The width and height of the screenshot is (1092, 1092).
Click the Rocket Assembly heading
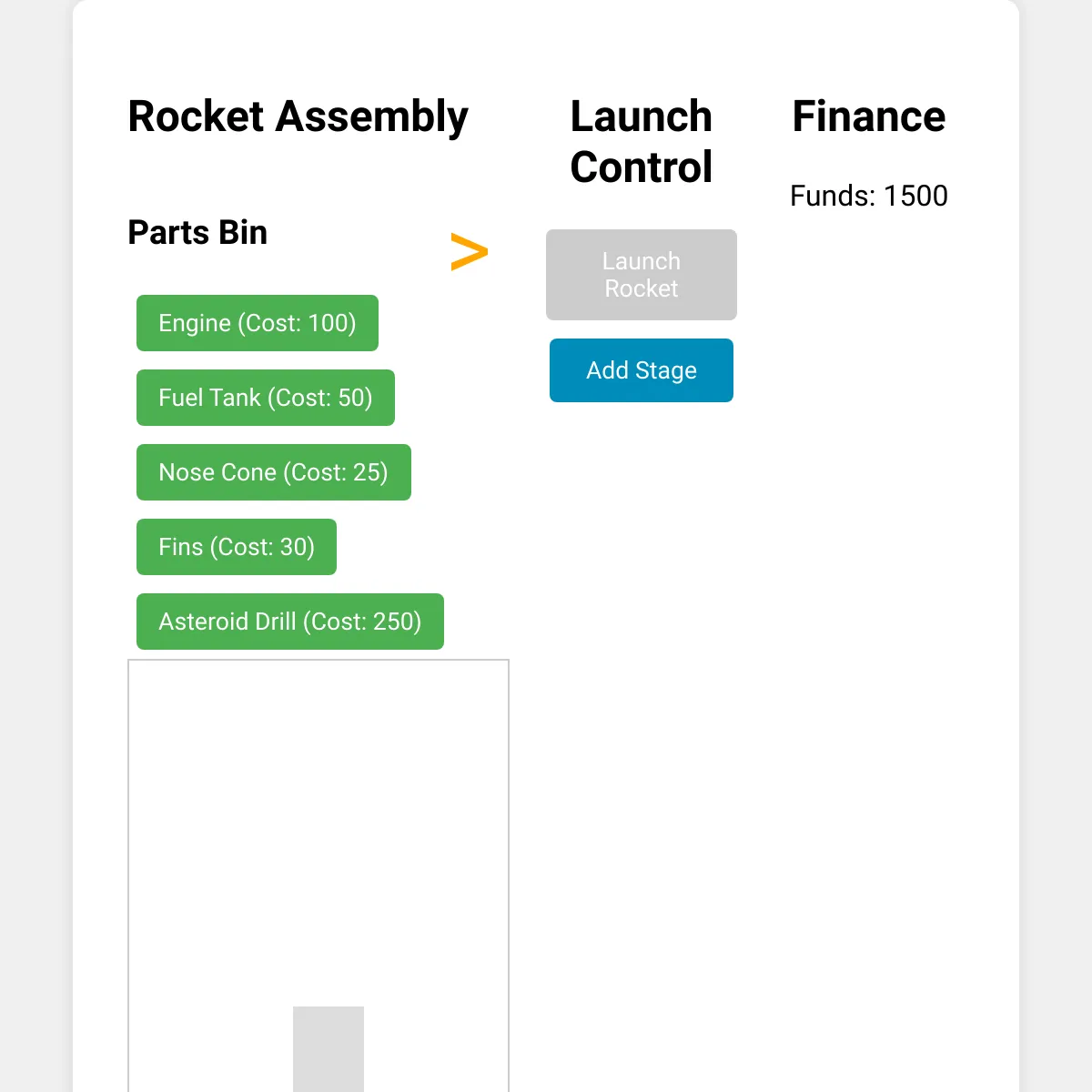click(x=298, y=116)
